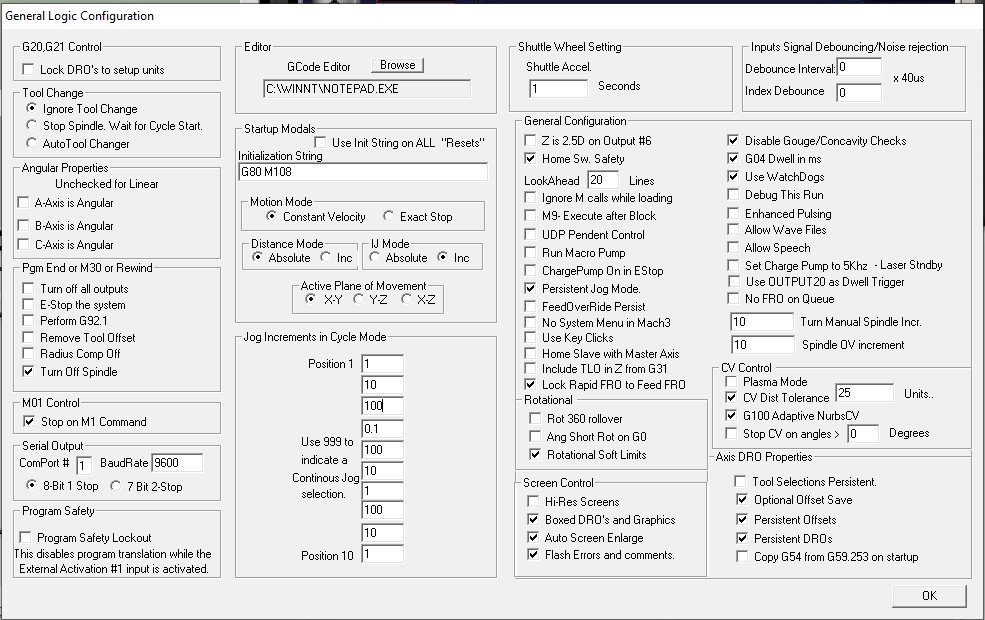The width and height of the screenshot is (985, 620).
Task: Enable Enhanced Pulsing
Action: [733, 214]
